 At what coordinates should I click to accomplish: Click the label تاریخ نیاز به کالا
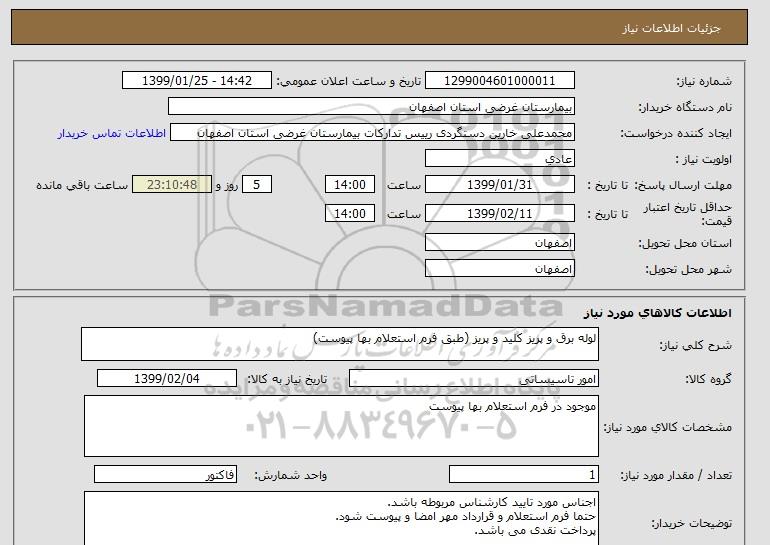(287, 379)
